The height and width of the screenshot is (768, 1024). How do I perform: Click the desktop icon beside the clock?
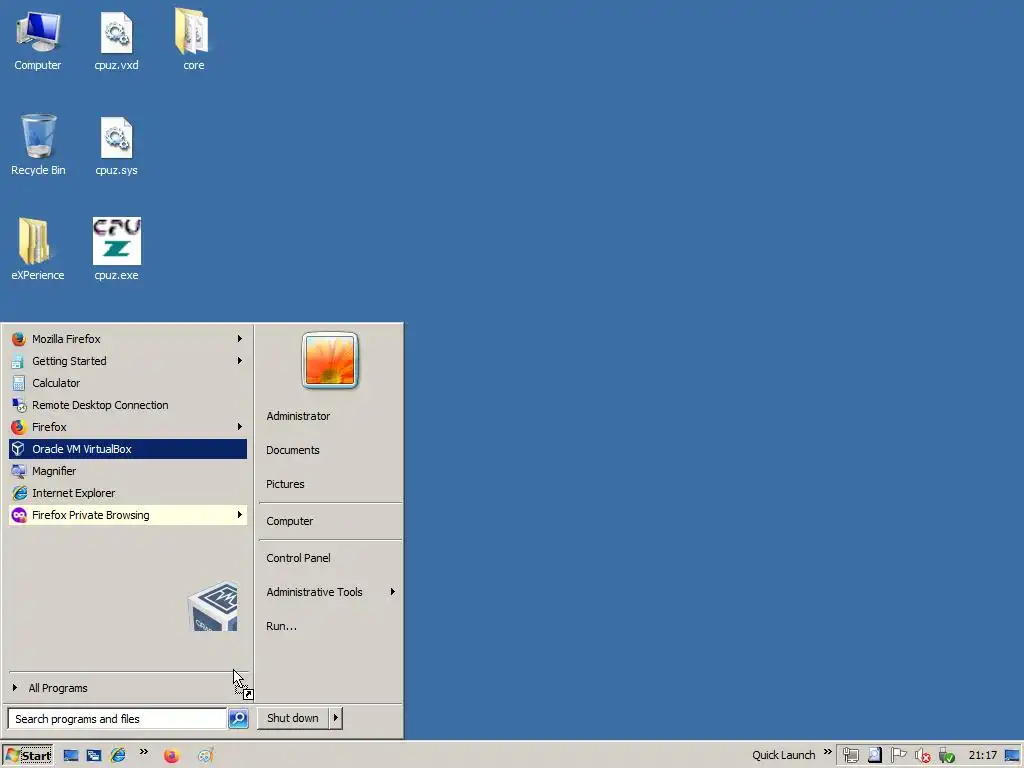pos(1013,756)
